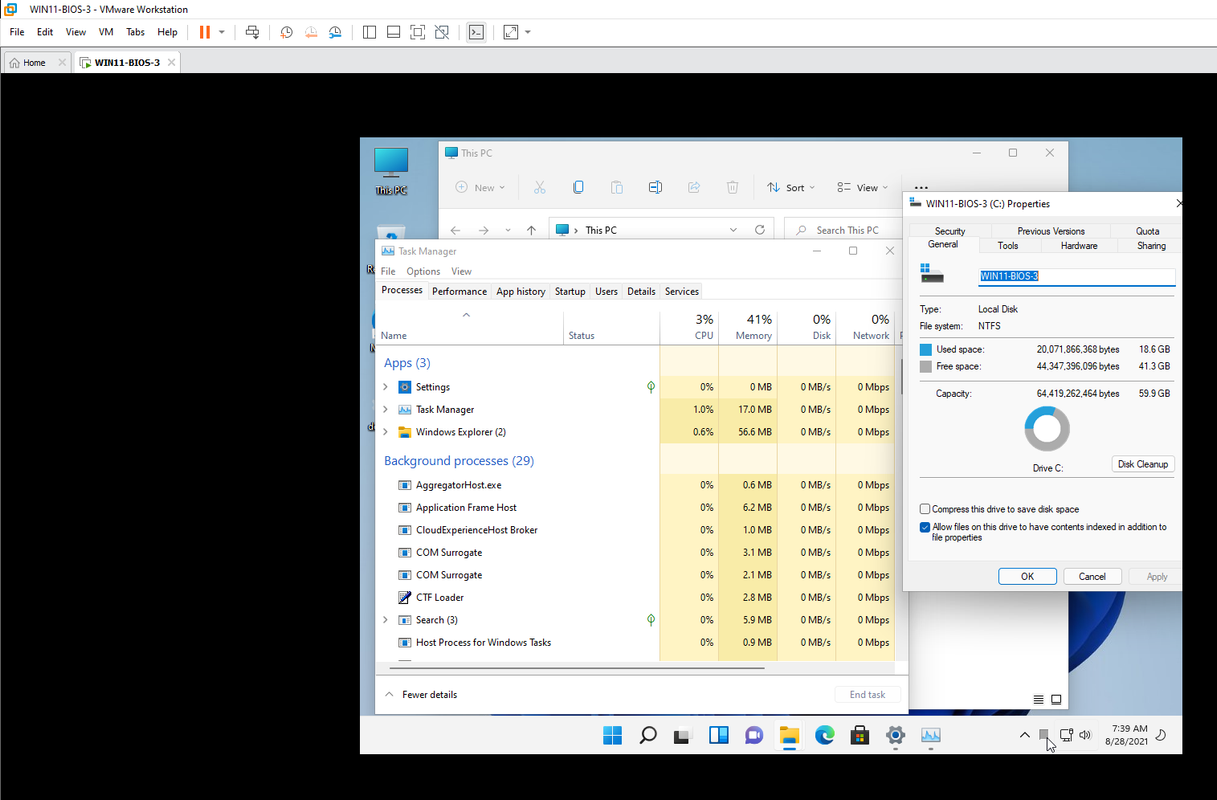Open Microsoft Store from taskbar
1217x800 pixels.
(x=860, y=736)
